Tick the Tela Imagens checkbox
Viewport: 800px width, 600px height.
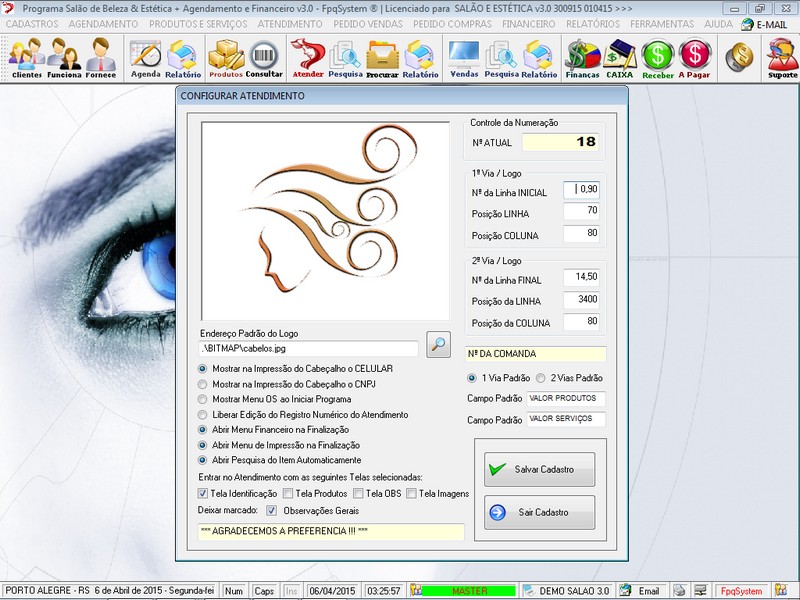point(410,493)
